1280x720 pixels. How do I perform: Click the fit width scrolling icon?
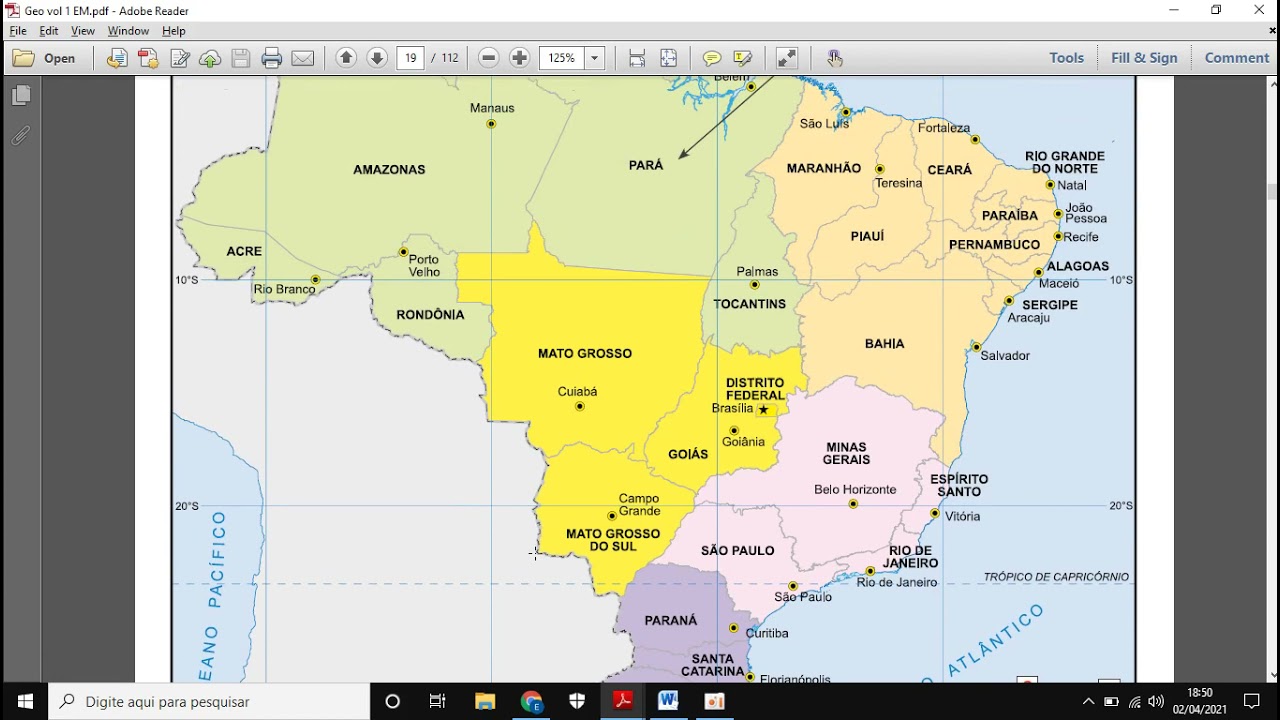[x=637, y=58]
